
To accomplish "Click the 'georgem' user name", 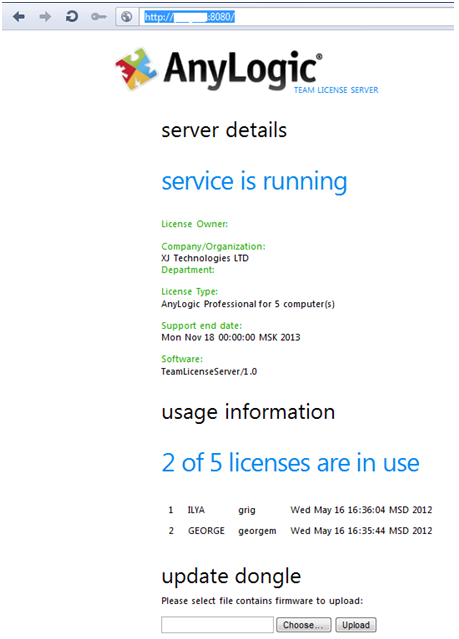I will 257,531.
